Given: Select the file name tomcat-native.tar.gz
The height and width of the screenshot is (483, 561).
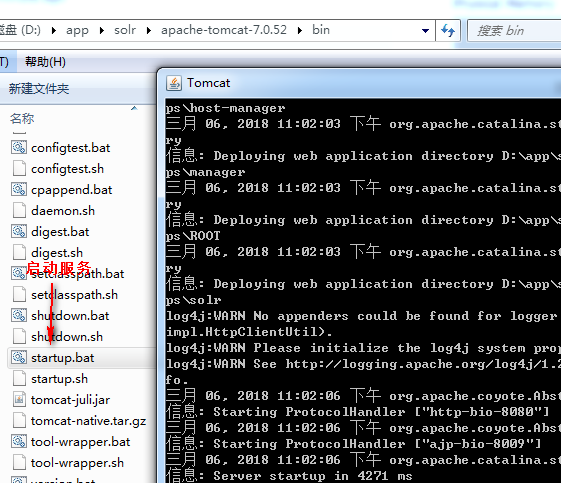Looking at the screenshot, I should (88, 421).
